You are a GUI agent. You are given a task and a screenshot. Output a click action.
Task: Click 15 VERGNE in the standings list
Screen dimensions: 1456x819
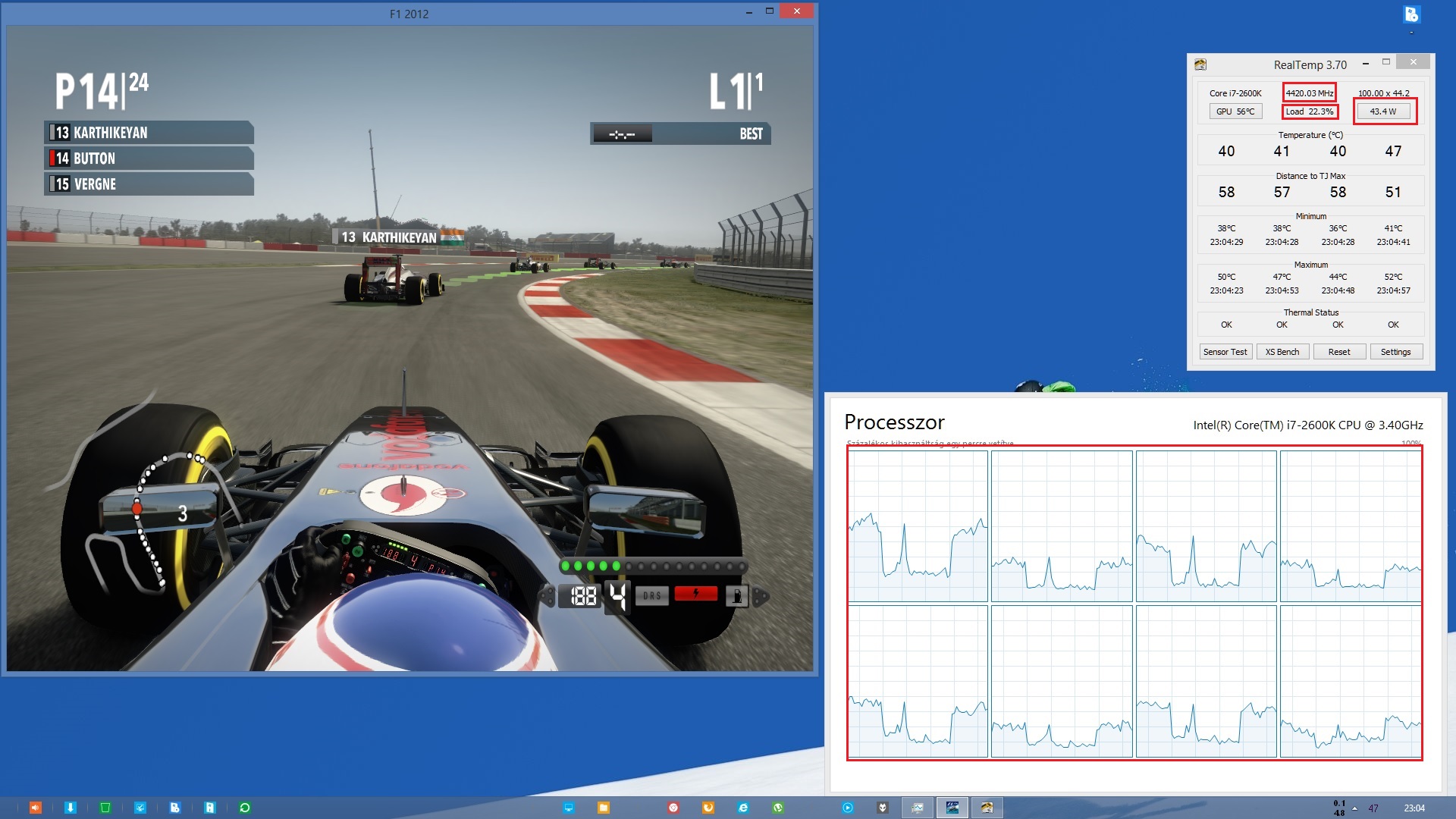point(149,184)
